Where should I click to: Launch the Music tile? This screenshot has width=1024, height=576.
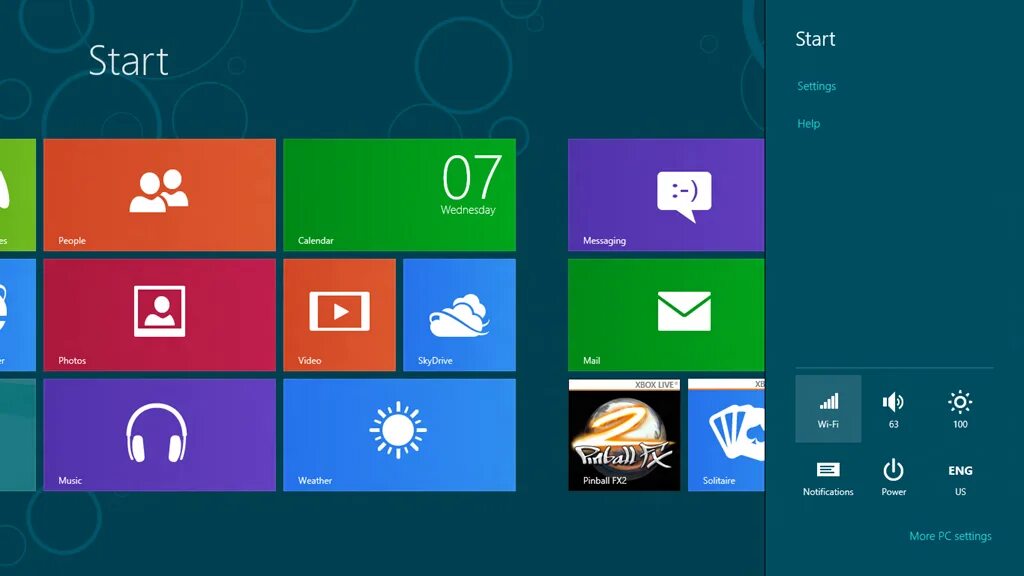click(159, 435)
